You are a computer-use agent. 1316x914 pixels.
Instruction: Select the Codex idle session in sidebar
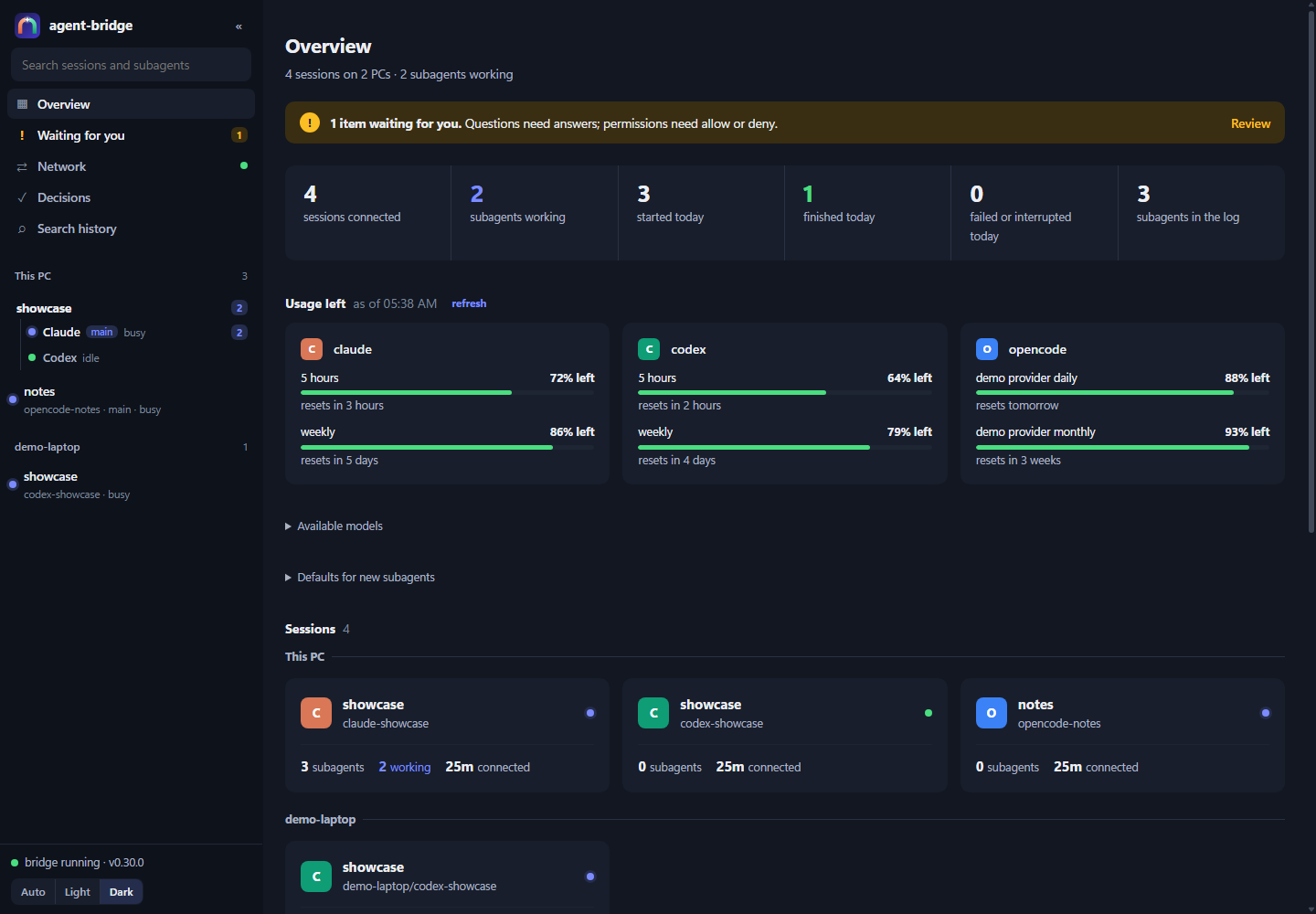(x=137, y=357)
